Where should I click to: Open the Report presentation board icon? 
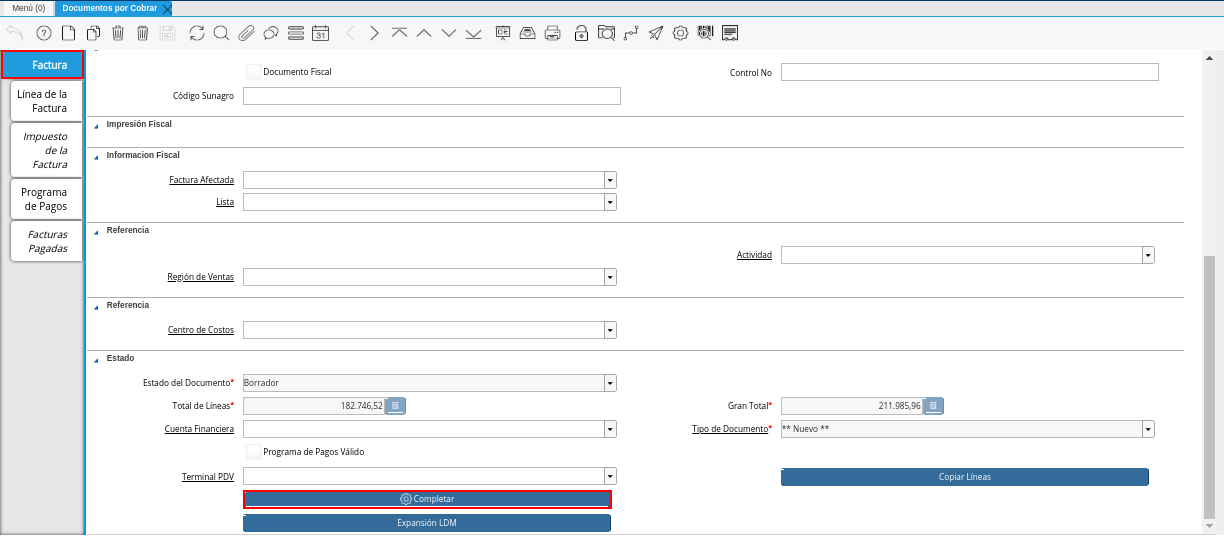pos(503,33)
